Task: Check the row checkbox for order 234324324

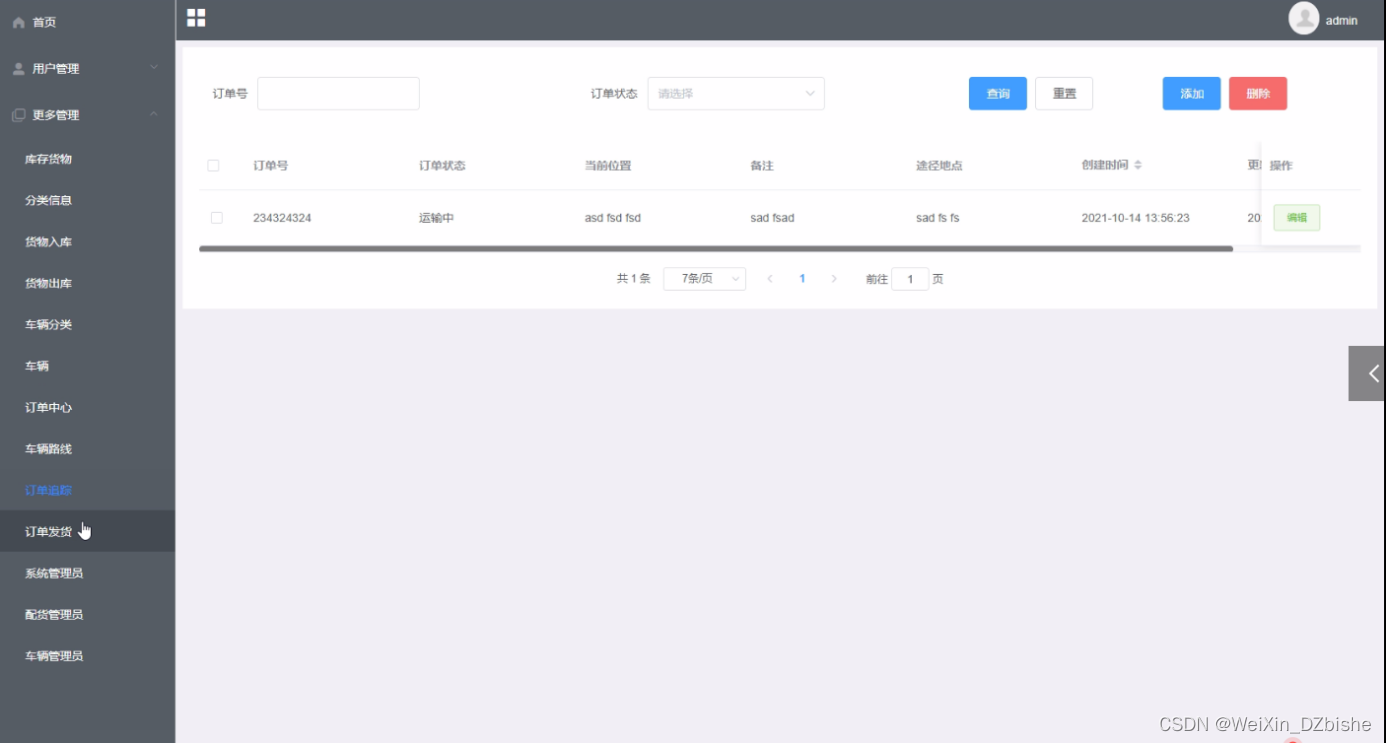Action: [x=216, y=218]
